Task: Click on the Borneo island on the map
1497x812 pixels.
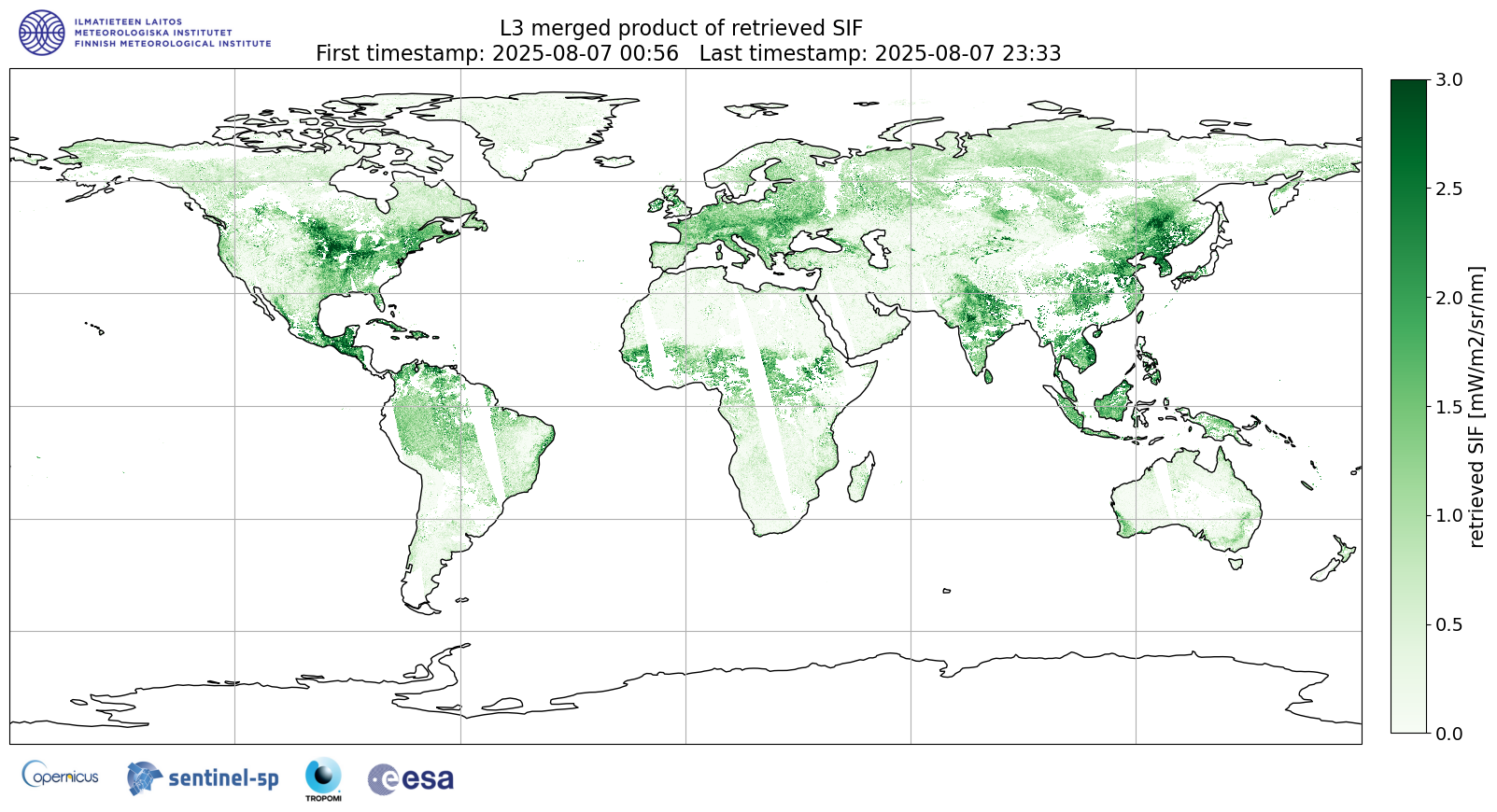Action: 1112,402
